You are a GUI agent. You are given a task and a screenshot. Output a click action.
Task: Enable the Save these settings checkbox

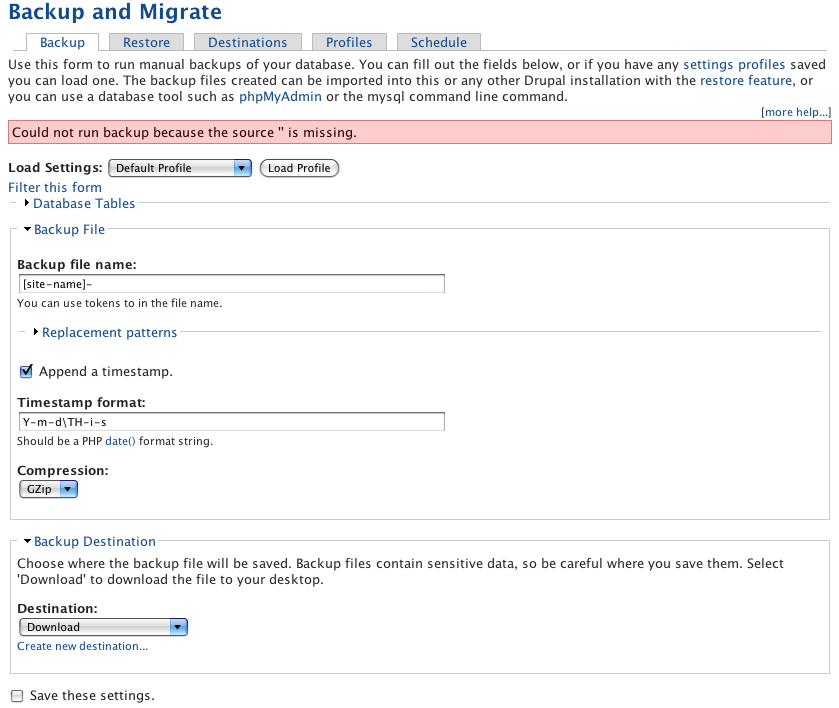click(x=15, y=695)
